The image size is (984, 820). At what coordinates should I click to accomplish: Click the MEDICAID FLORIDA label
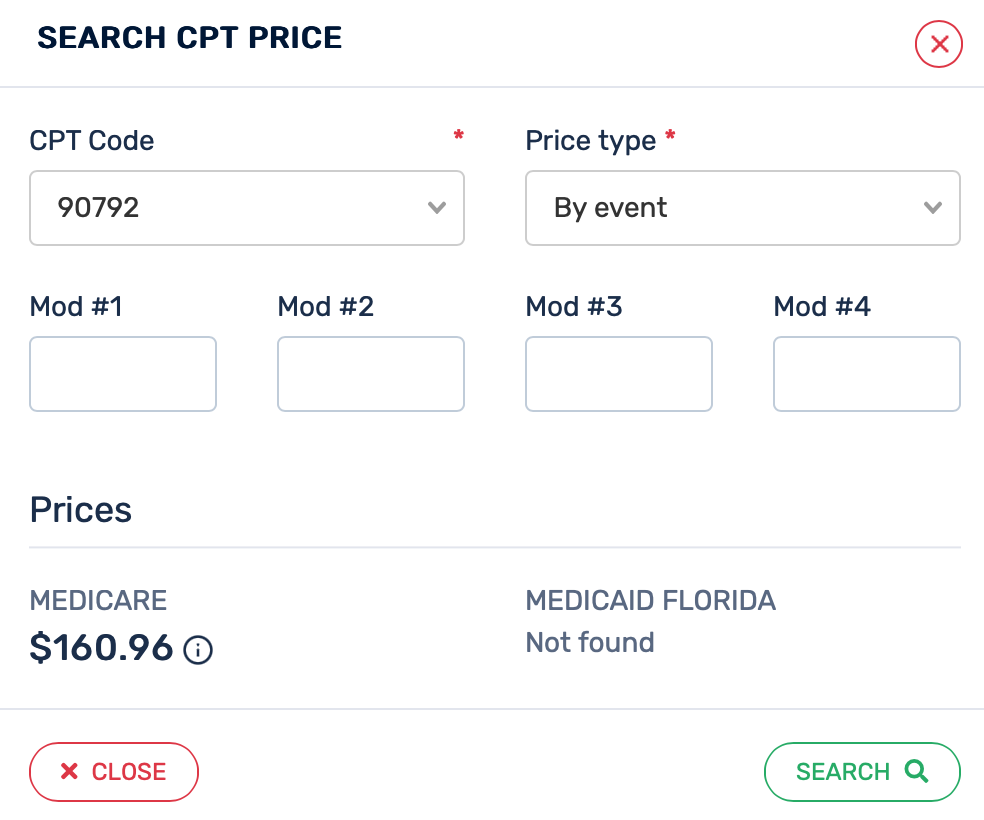[651, 601]
